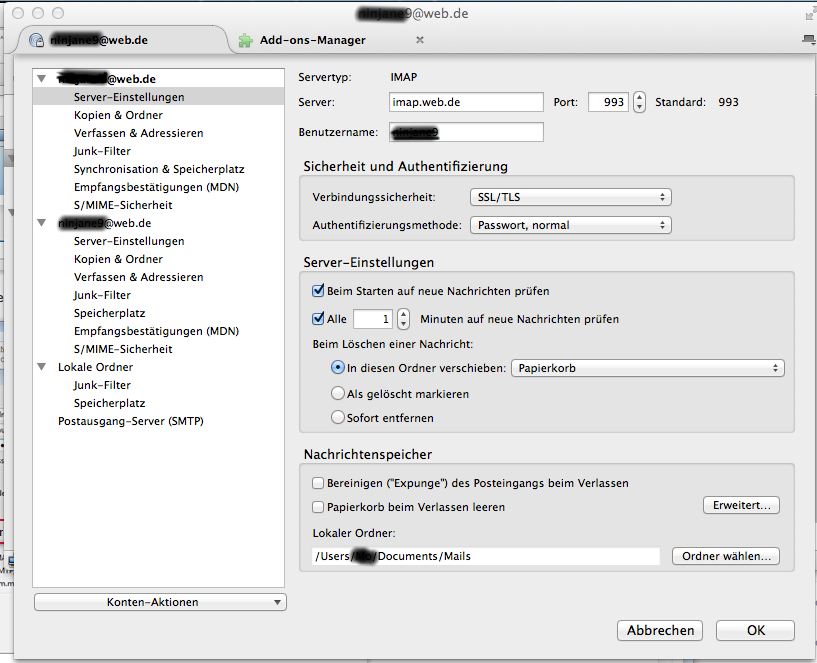Enable Expunge des Posteingangs beim Verlassen
This screenshot has width=817, height=663.
click(x=319, y=483)
